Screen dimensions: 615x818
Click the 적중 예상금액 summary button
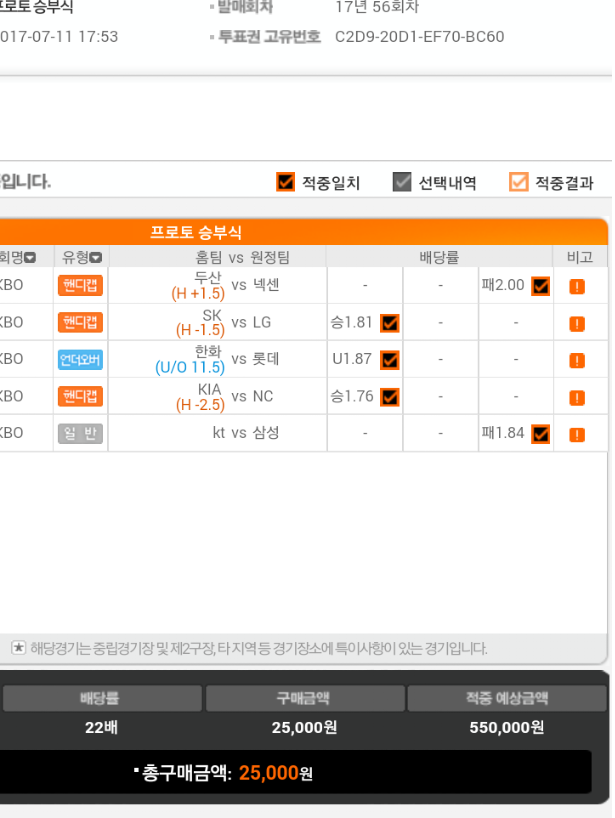point(507,698)
